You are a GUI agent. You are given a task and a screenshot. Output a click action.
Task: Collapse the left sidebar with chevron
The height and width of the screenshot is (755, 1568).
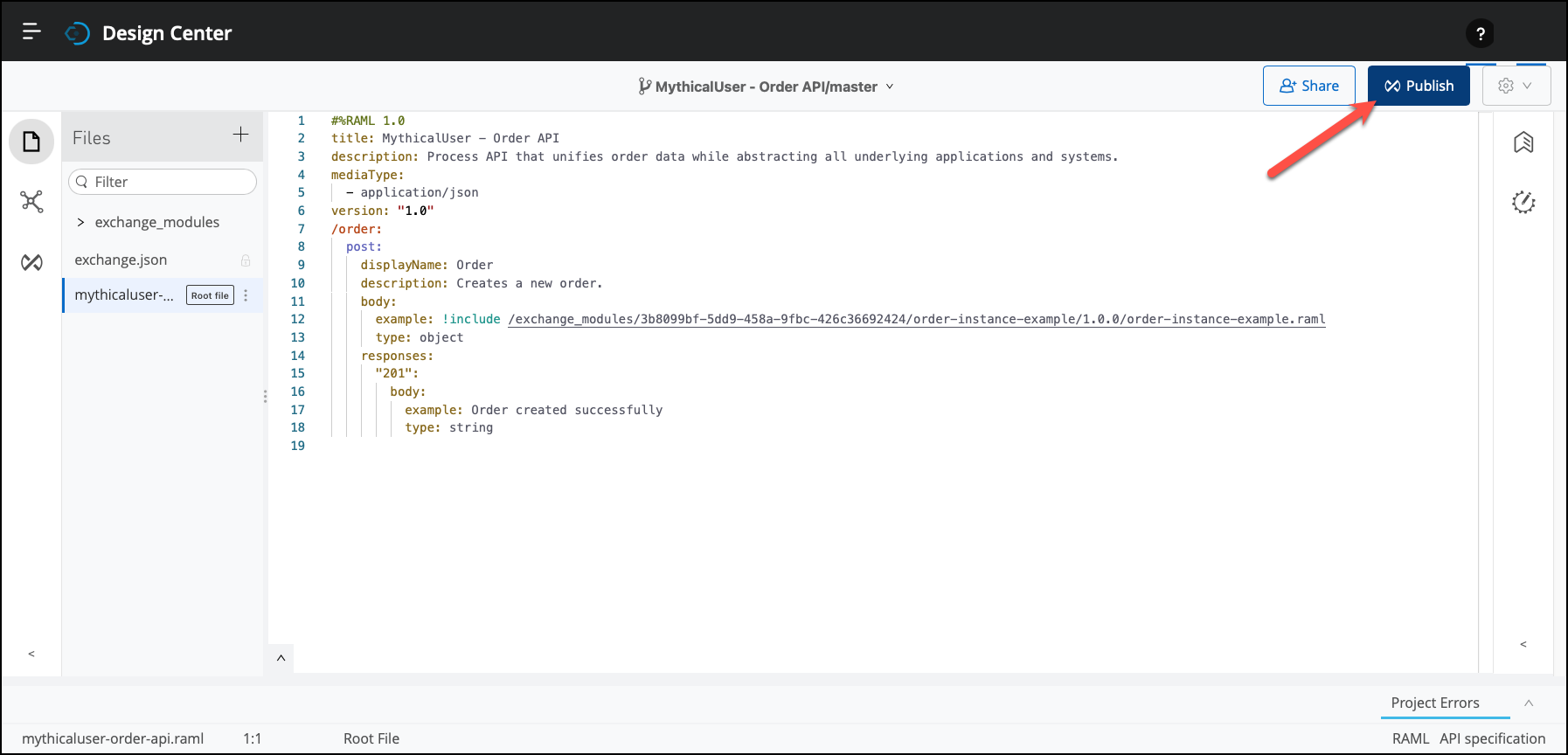pyautogui.click(x=31, y=654)
